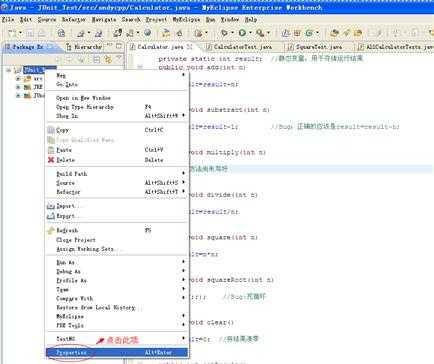Expand the JUnit library tree node
Screen dimensions: 434x364
[18, 95]
